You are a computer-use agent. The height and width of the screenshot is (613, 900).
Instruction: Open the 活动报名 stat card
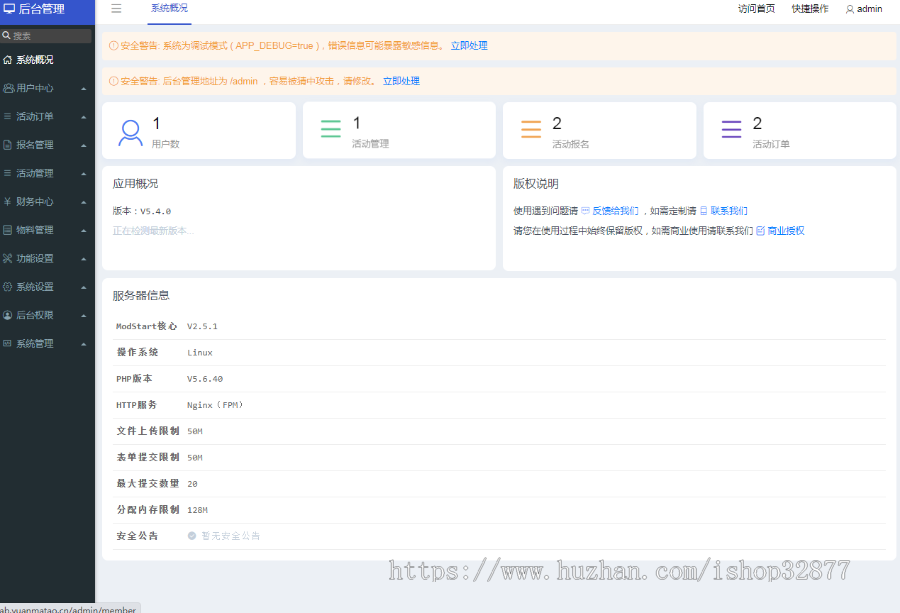(x=599, y=130)
